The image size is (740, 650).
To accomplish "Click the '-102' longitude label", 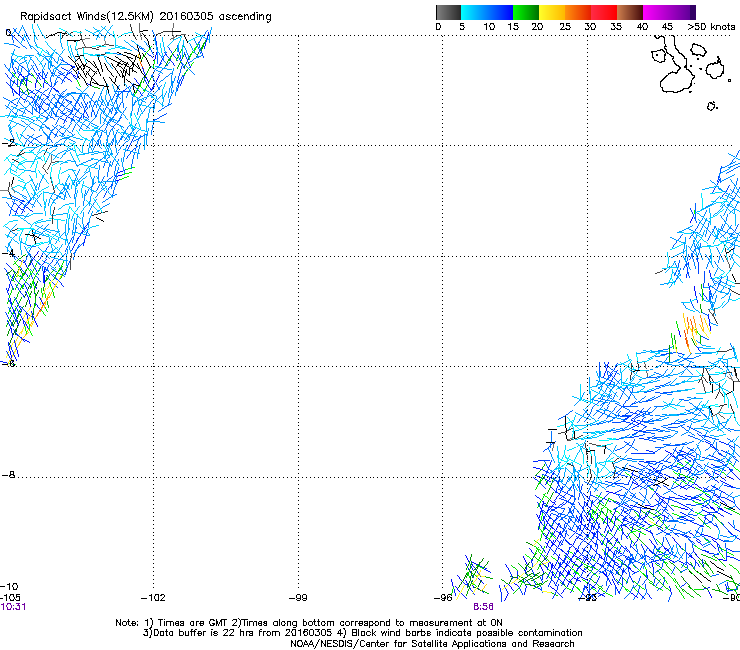I will tap(153, 598).
